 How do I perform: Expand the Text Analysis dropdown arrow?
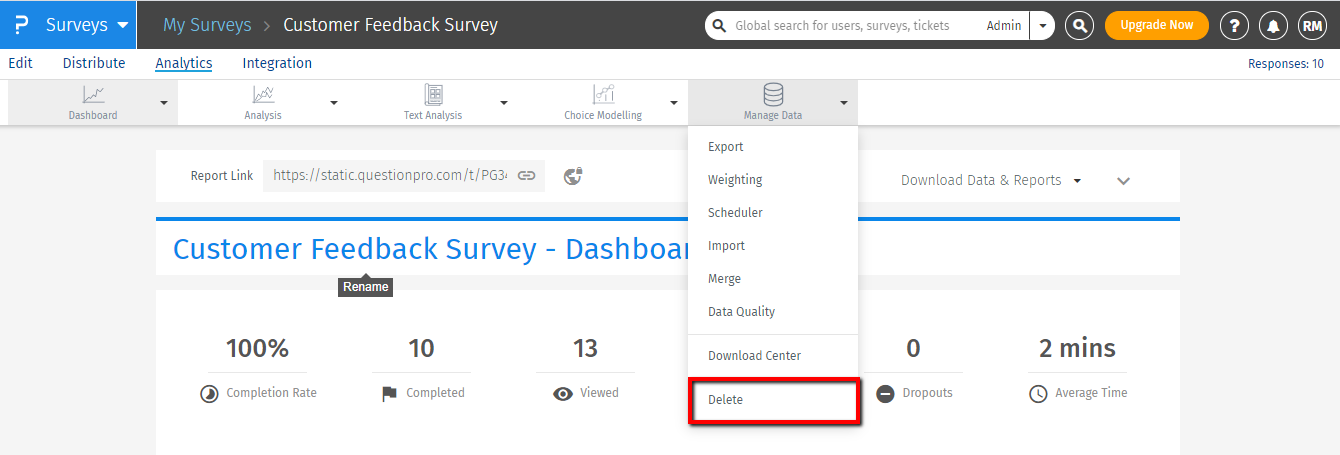click(504, 102)
